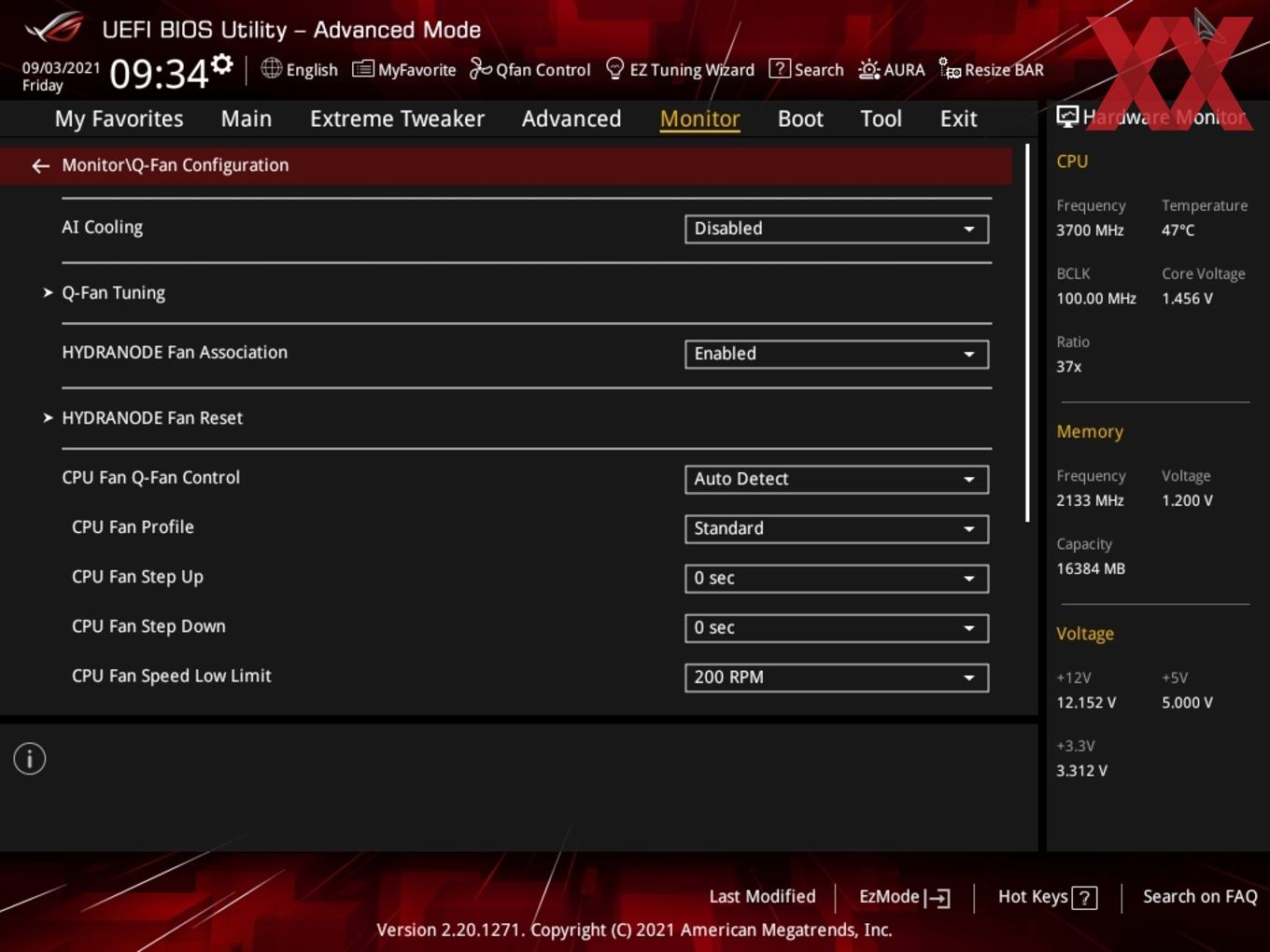Viewport: 1270px width, 952px height.
Task: Click Core Voltage value 1.456 V
Action: pyautogui.click(x=1187, y=299)
